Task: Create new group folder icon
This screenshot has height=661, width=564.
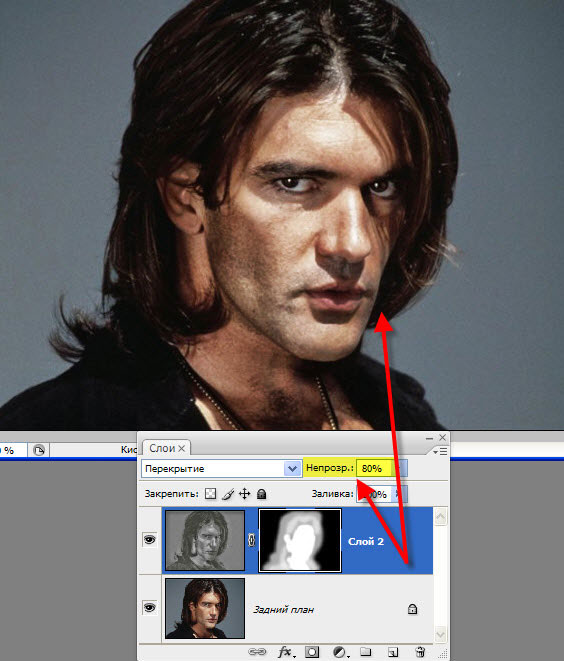Action: (365, 652)
